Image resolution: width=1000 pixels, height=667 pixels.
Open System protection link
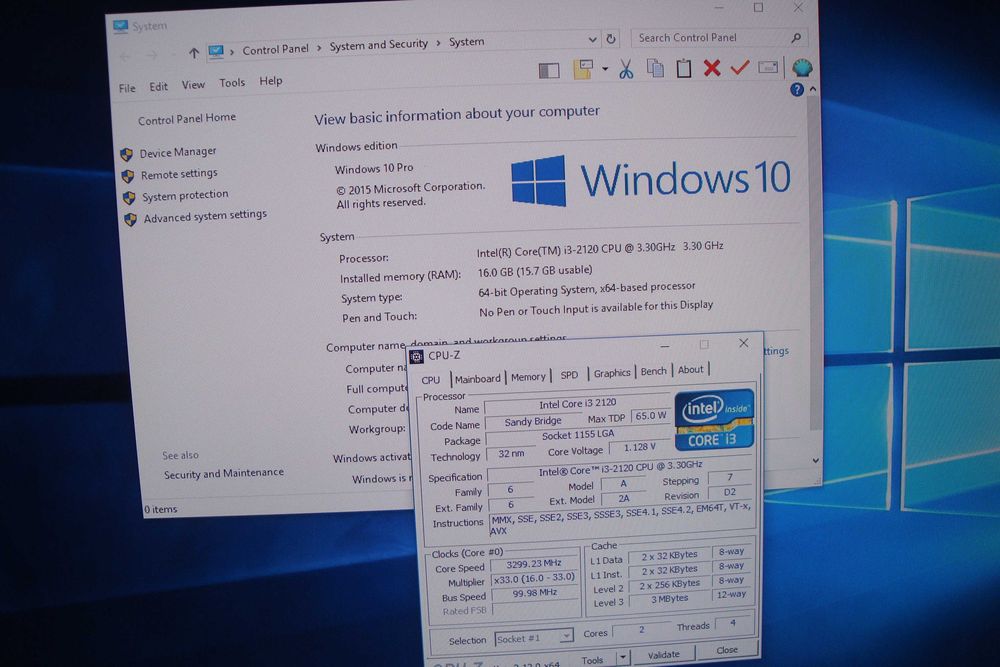coord(185,195)
